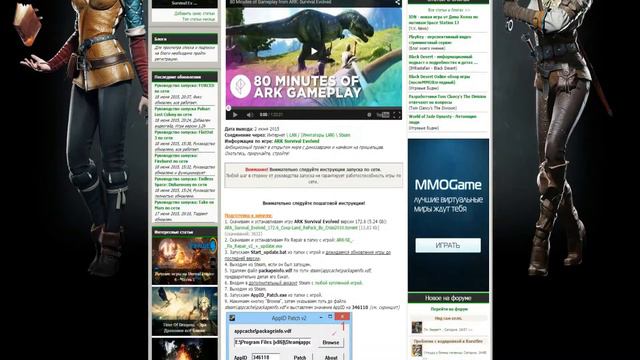Click the 'Перейти на форум' link
The width and height of the screenshot is (640, 360).
pyautogui.click(x=449, y=309)
